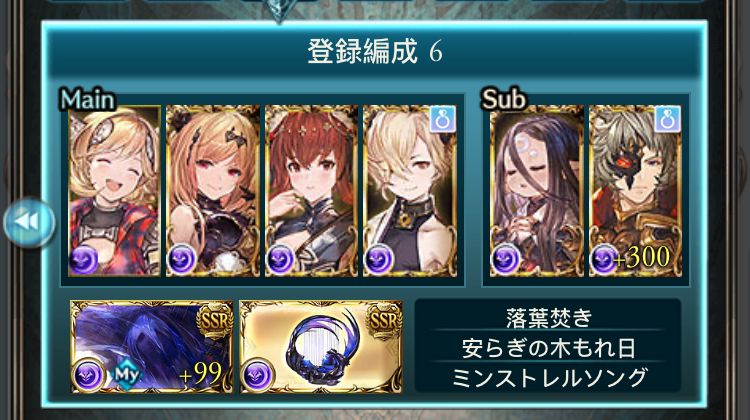Select the sleeping dark-haired sub character
Screen dimensions: 750x420
pos(537,191)
